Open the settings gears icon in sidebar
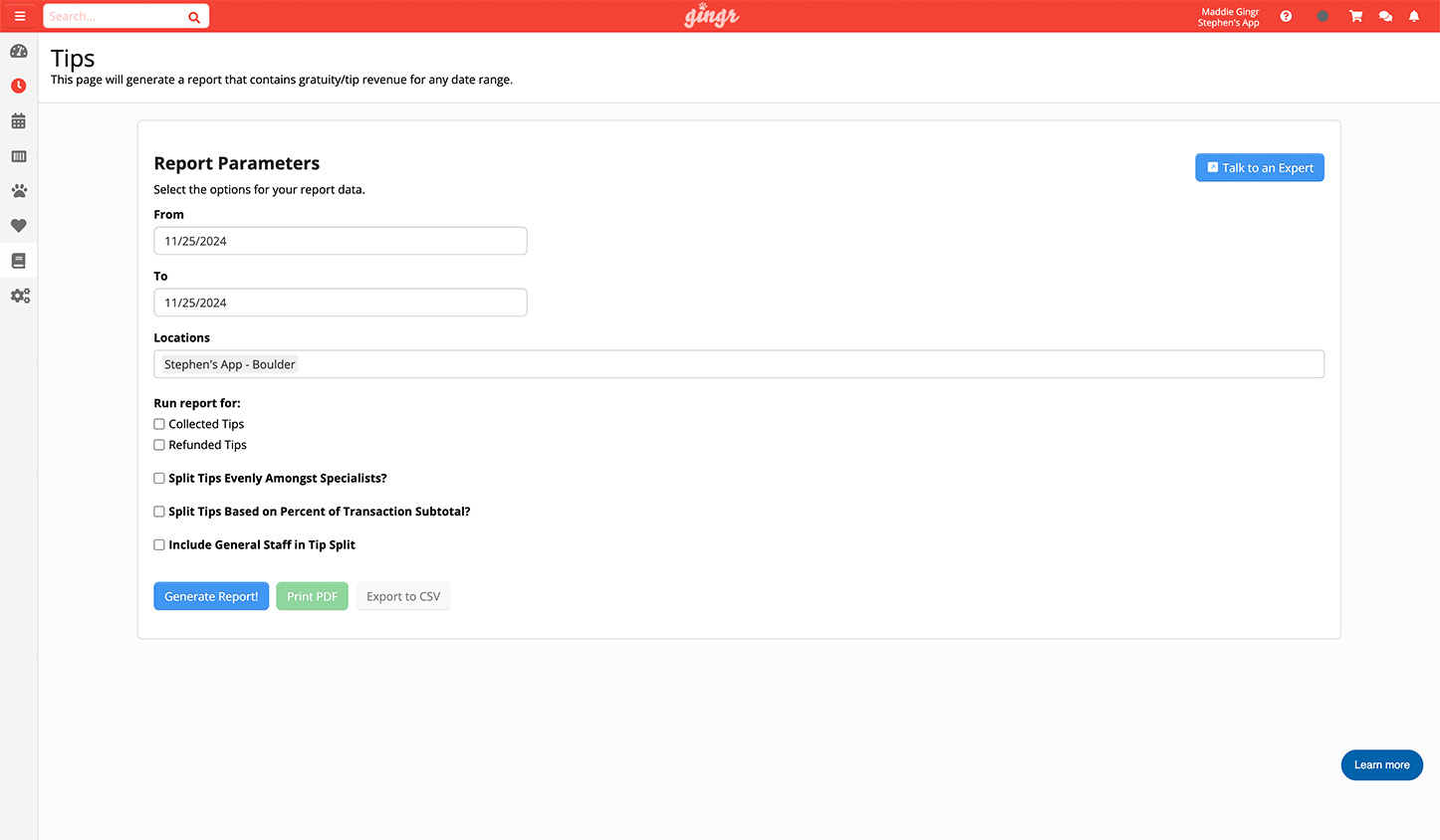The height and width of the screenshot is (840, 1440). pos(20,296)
